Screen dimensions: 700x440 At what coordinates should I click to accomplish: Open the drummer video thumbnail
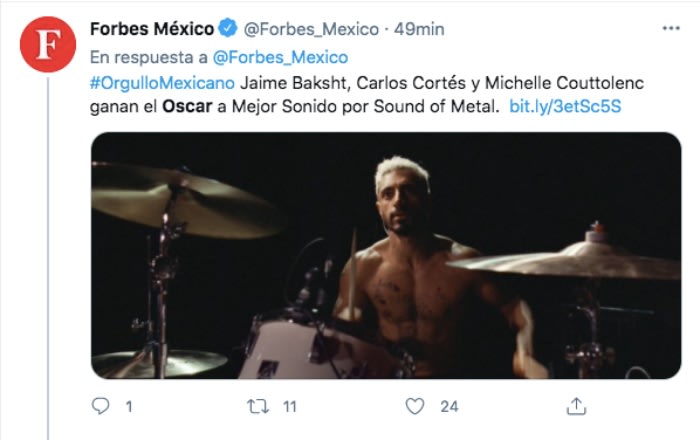pos(386,255)
